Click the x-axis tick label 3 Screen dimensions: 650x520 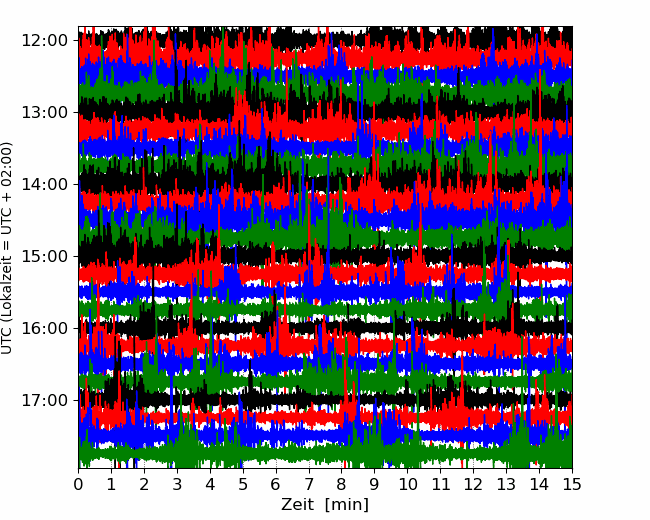177,484
